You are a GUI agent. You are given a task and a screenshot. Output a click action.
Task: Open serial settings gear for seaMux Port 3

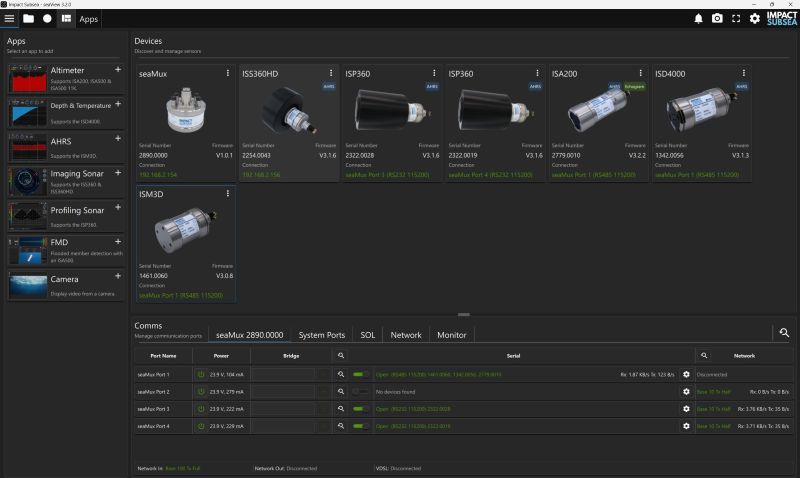(x=686, y=409)
